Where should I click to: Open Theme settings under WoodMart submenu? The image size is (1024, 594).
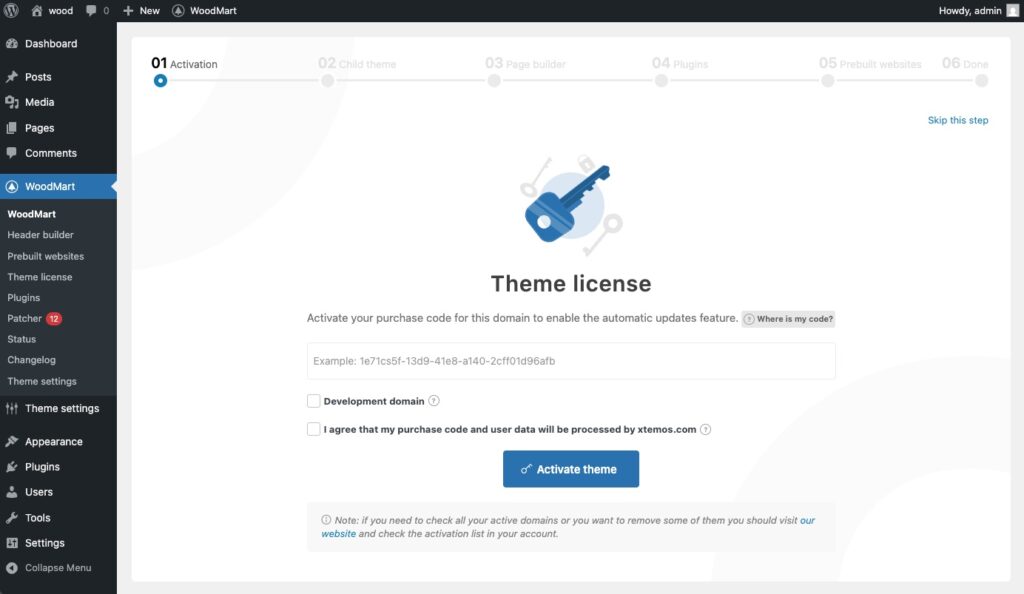[42, 381]
